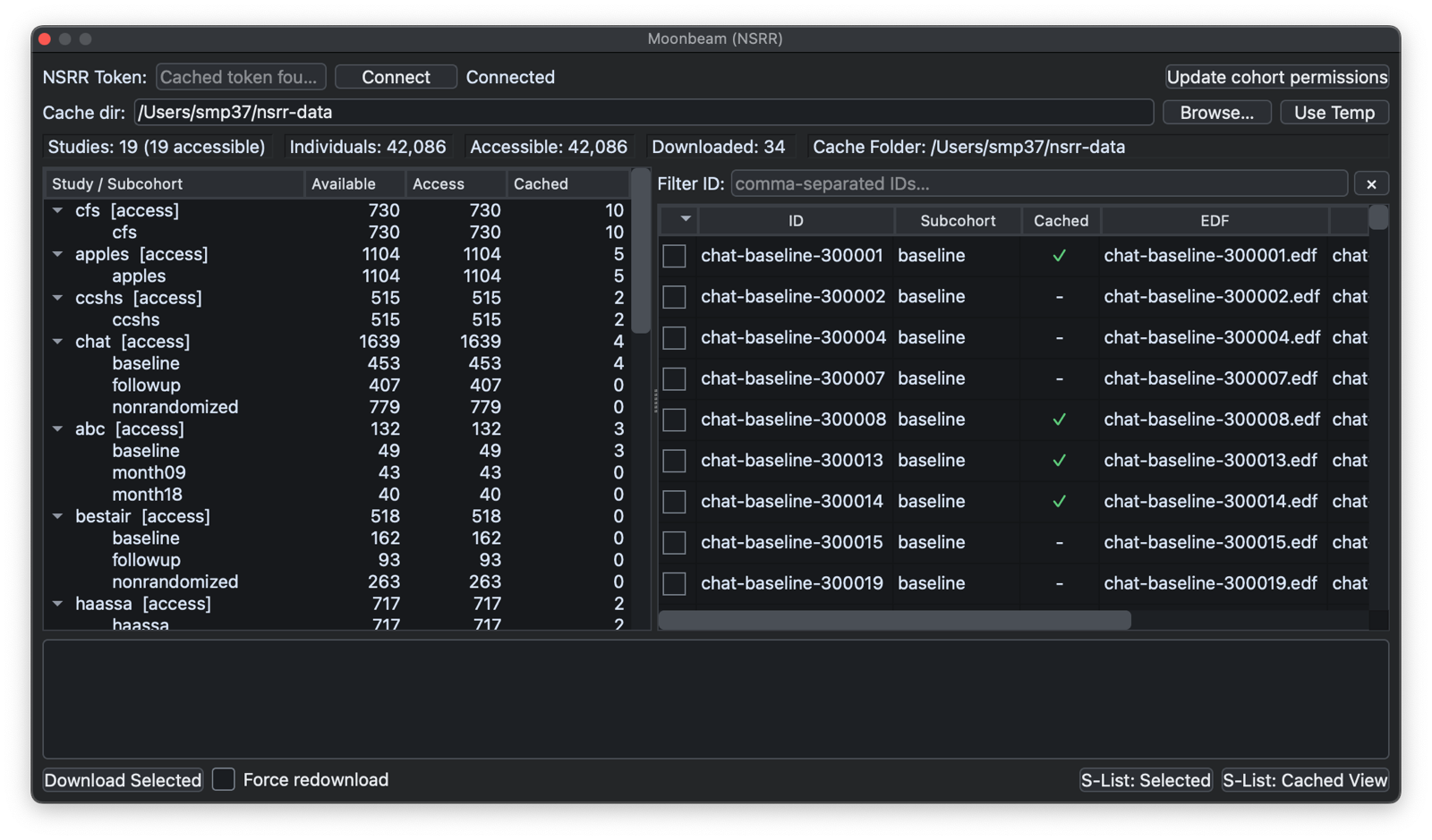Tick the checkbox for chat-baseline-300001
The width and height of the screenshot is (1432, 840).
(675, 256)
